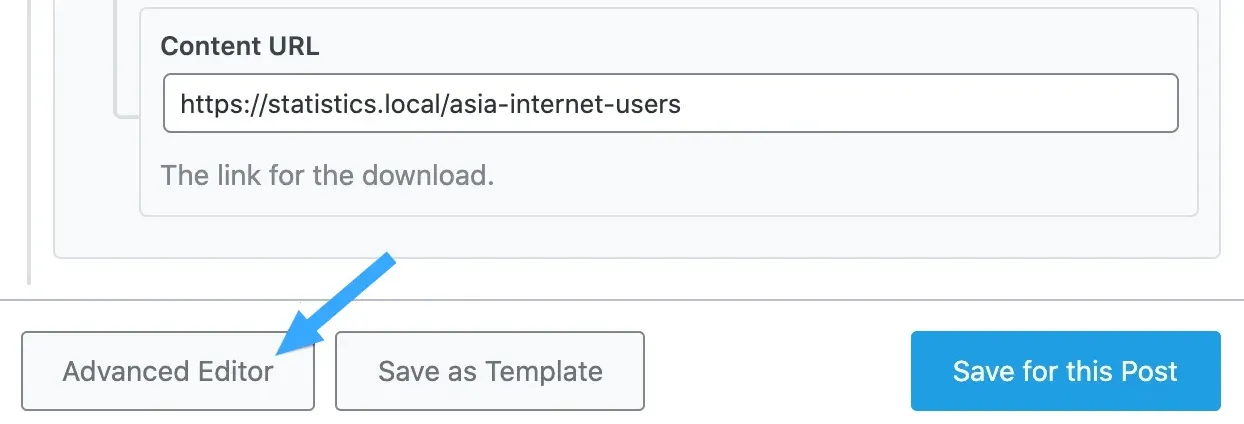
Task: Click the horizontal divider above the footer buttons
Action: coord(620,299)
